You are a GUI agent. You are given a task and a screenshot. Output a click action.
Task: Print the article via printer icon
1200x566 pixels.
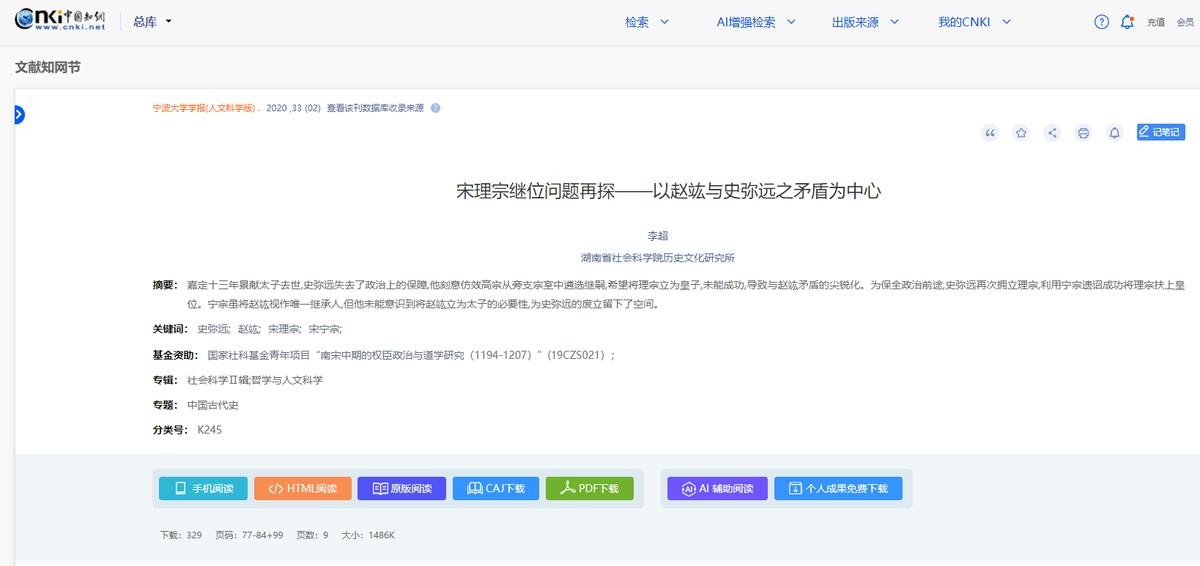tap(1083, 133)
